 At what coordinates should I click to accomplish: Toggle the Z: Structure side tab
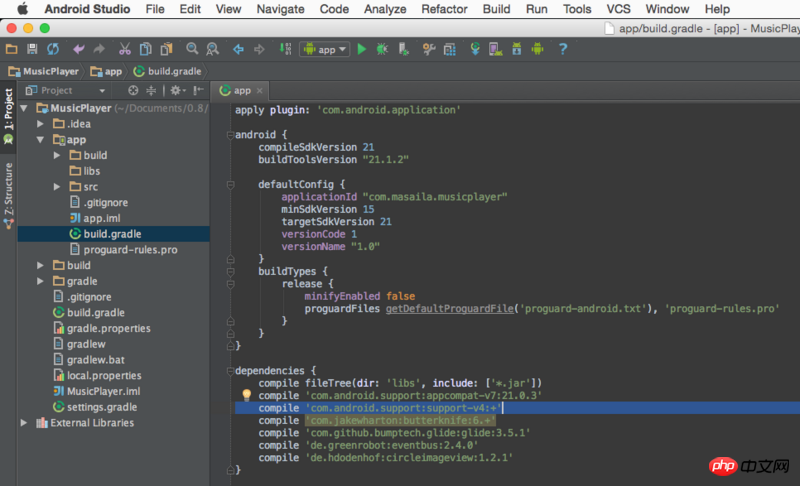(x=8, y=196)
